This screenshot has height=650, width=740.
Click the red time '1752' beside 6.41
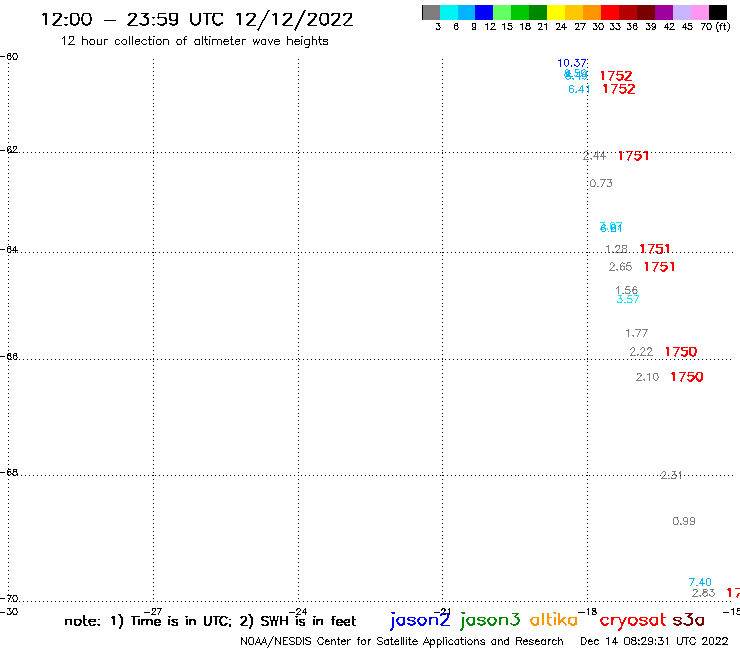click(619, 89)
